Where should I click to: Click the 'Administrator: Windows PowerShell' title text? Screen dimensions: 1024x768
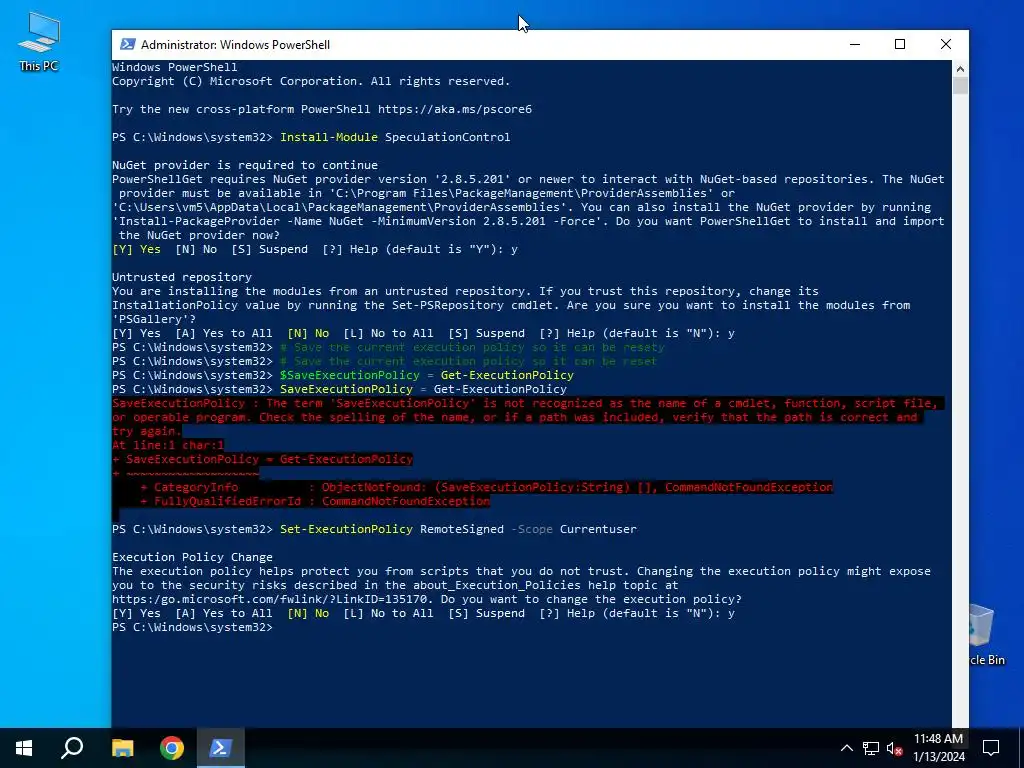(x=235, y=44)
